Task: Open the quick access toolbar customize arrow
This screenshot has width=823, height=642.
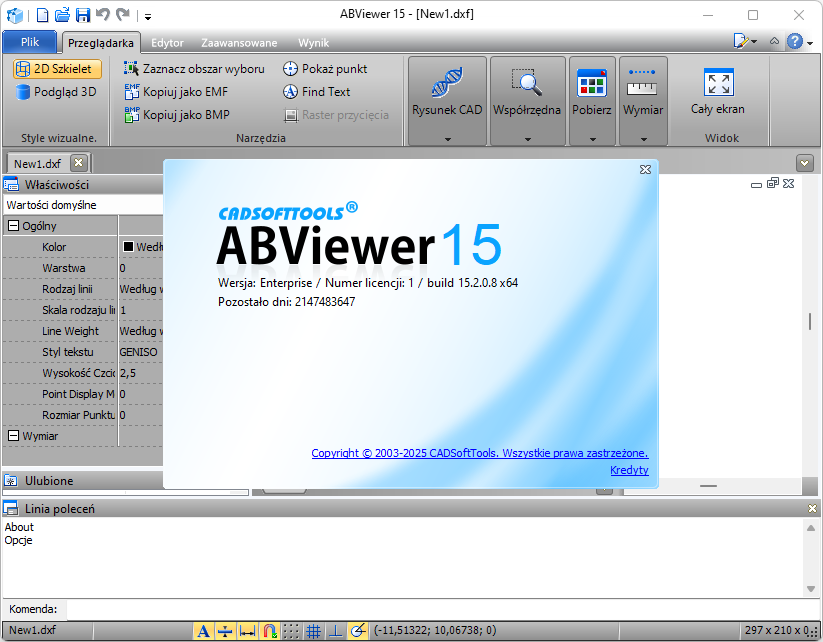Action: tap(148, 17)
